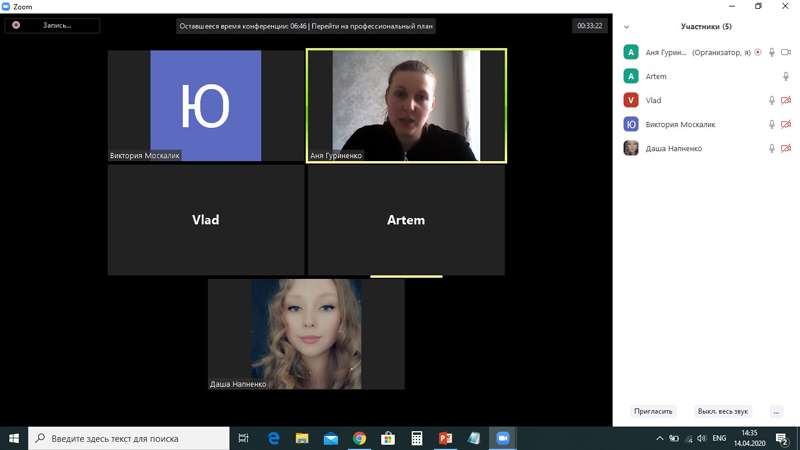Toggle Vlad's microphone icon in participants list
Image resolution: width=800 pixels, height=450 pixels.
click(x=771, y=101)
